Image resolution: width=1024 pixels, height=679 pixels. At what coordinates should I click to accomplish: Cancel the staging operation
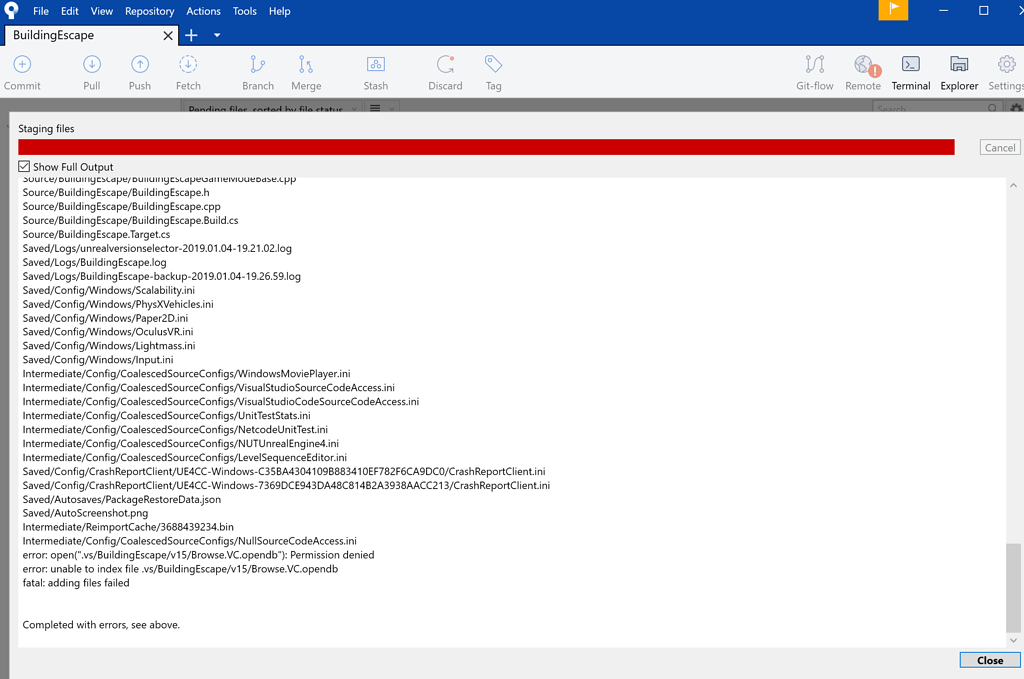click(999, 146)
